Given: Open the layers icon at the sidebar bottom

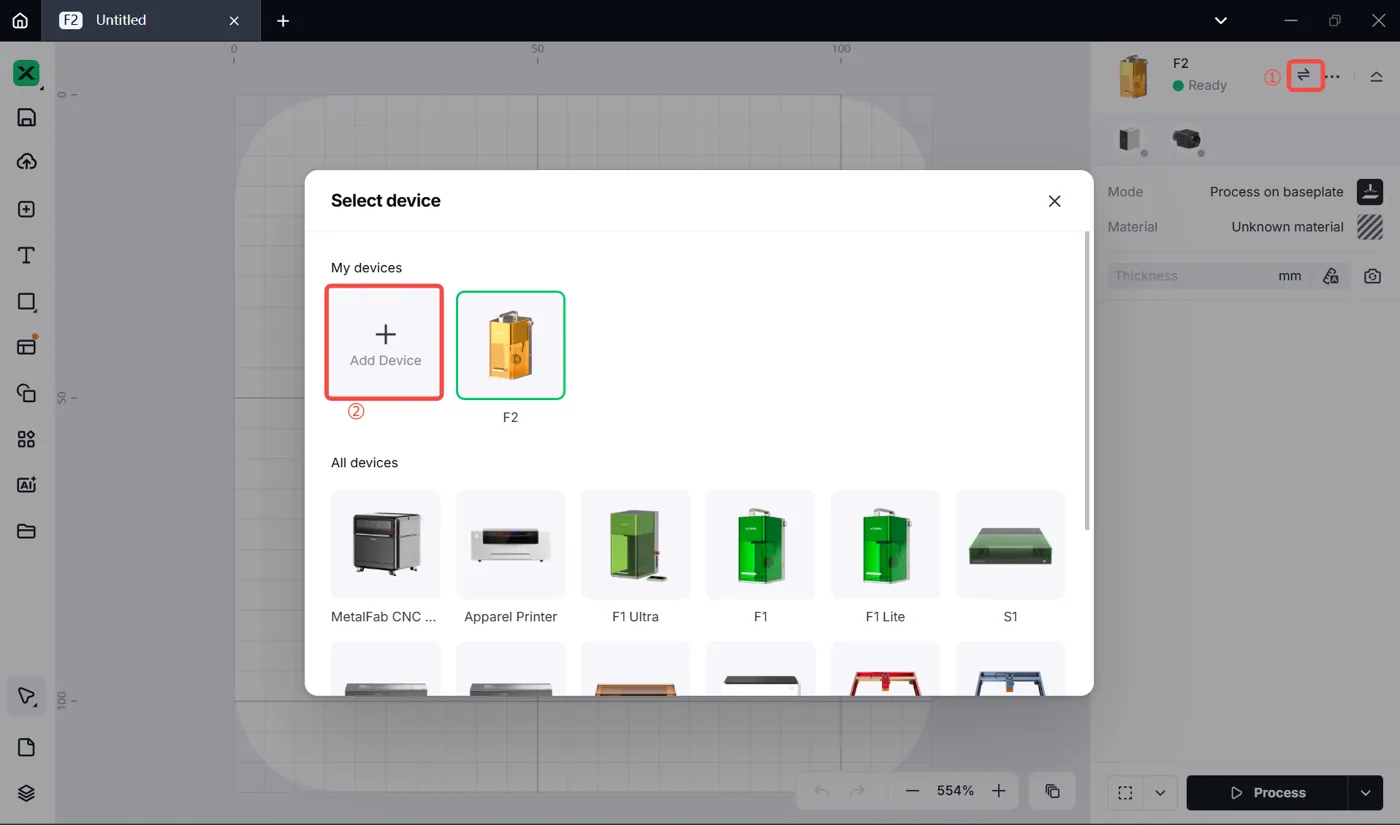Looking at the screenshot, I should 27,793.
